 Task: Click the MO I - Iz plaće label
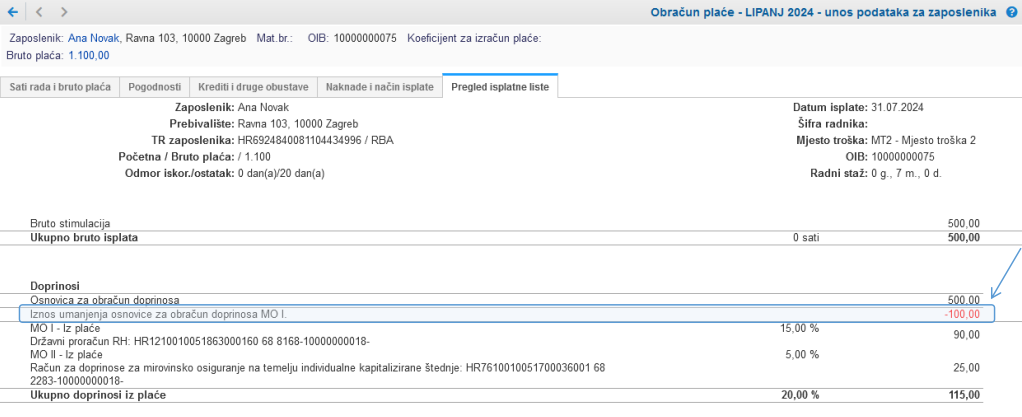(x=65, y=328)
